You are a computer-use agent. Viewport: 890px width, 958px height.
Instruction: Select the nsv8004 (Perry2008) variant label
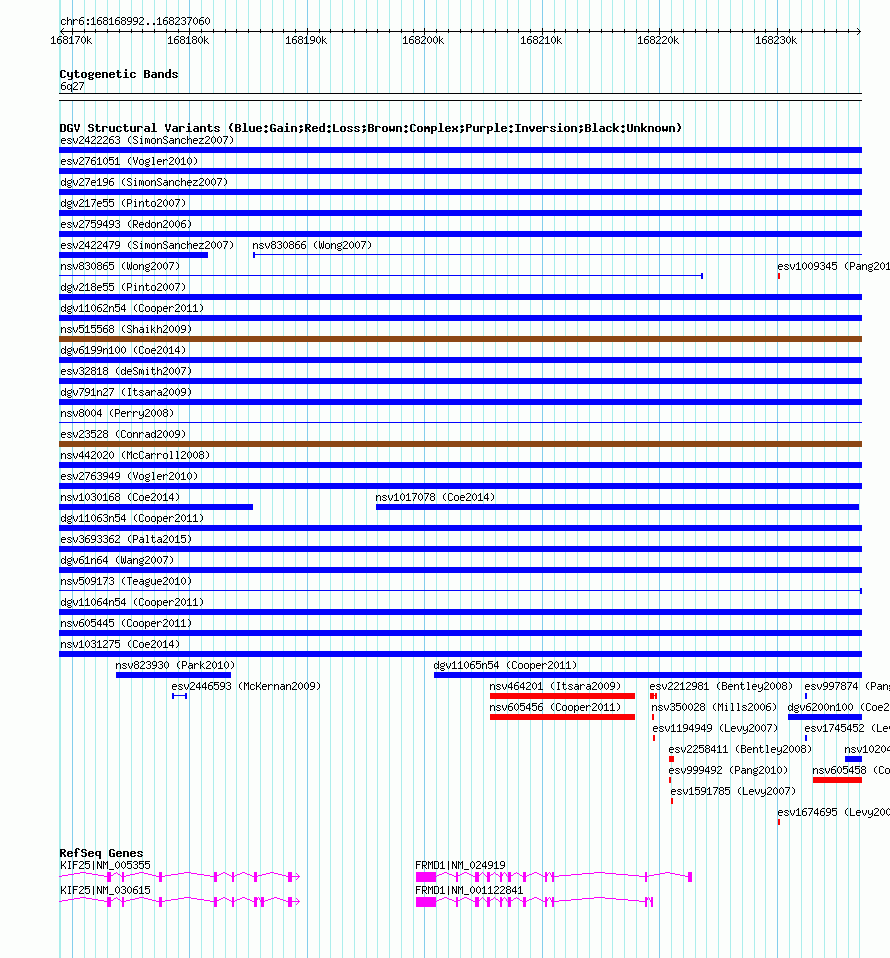click(117, 413)
